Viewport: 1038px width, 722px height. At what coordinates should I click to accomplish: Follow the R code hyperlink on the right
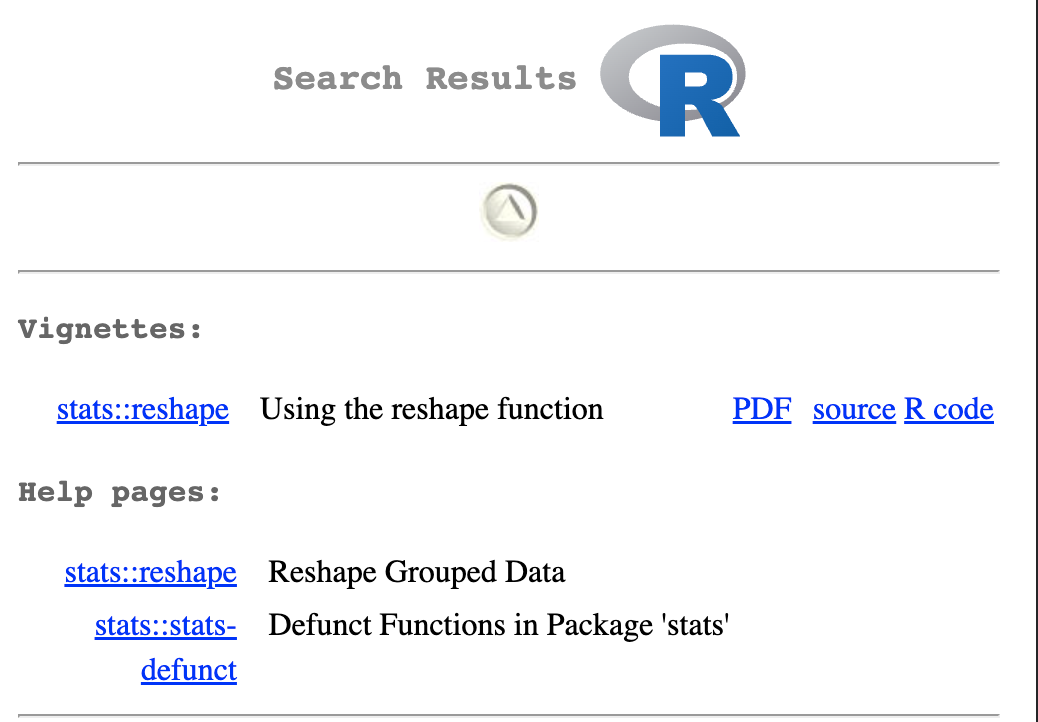click(x=948, y=409)
